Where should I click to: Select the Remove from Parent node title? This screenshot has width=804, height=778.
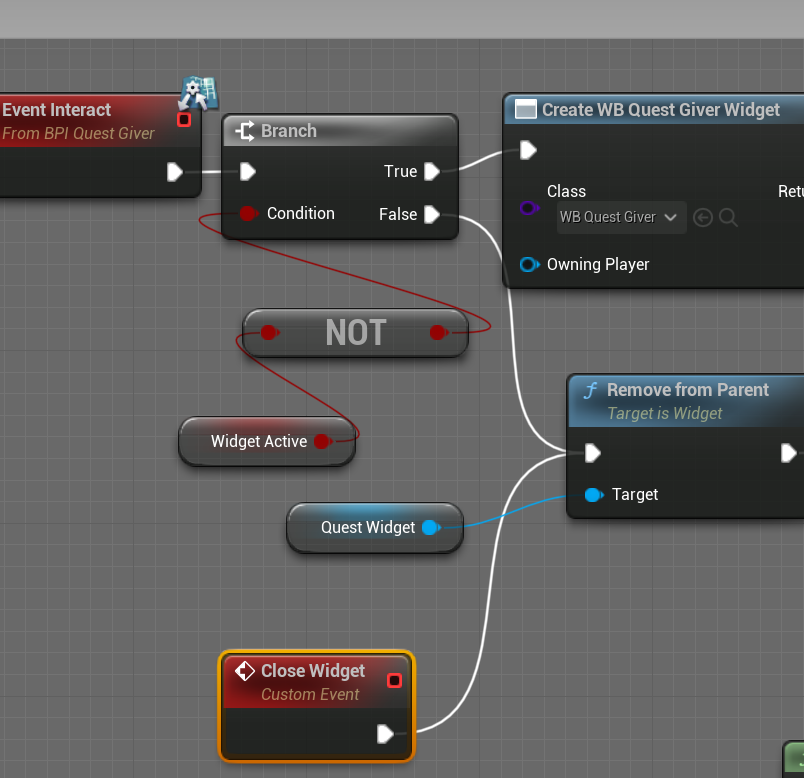[x=688, y=390]
